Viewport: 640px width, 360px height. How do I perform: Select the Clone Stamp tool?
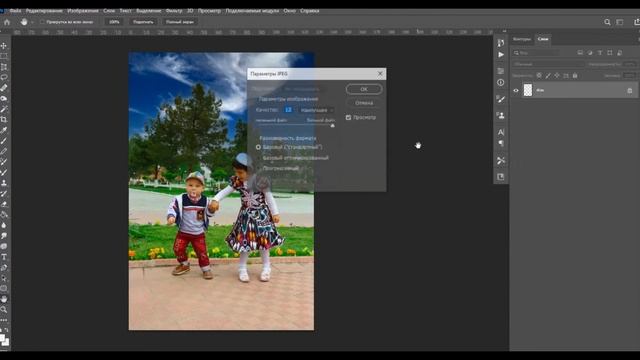tap(4, 183)
